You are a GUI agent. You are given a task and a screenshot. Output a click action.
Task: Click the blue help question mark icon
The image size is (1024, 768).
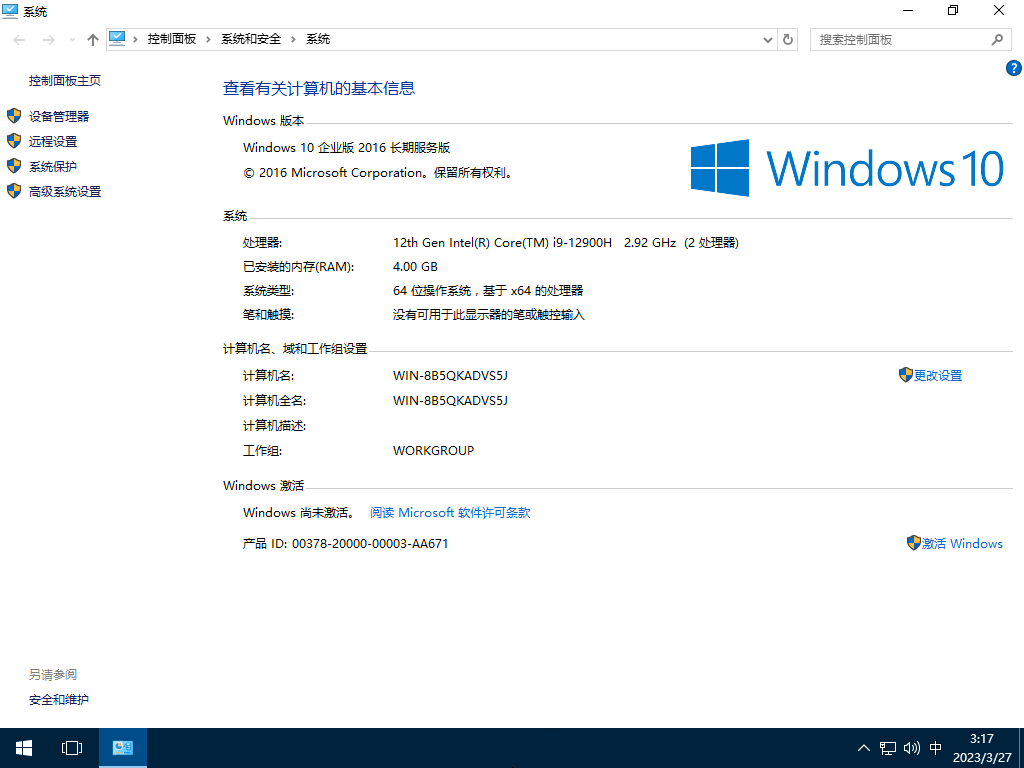coord(1013,68)
